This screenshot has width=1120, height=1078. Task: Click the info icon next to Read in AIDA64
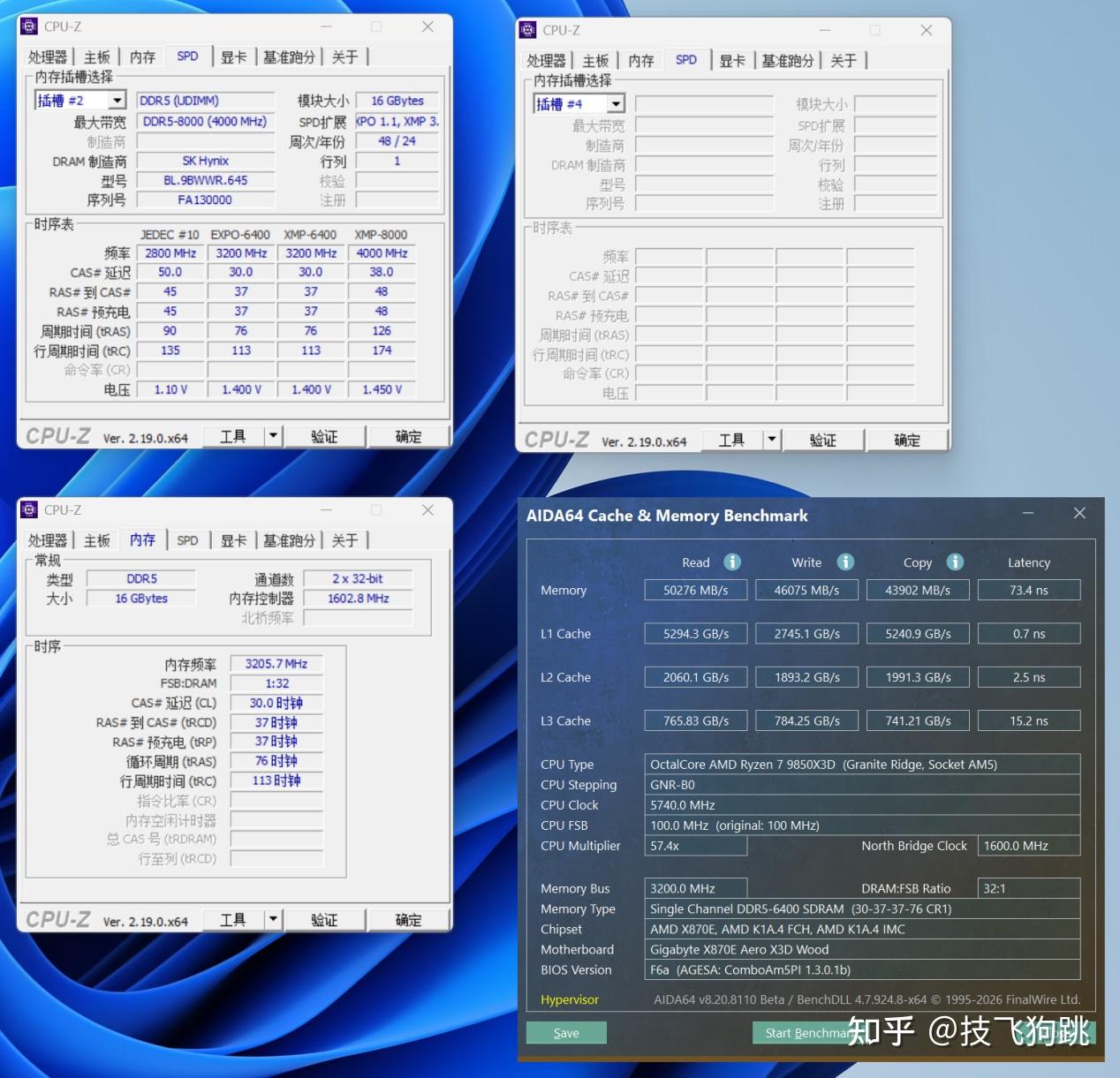pyautogui.click(x=732, y=562)
